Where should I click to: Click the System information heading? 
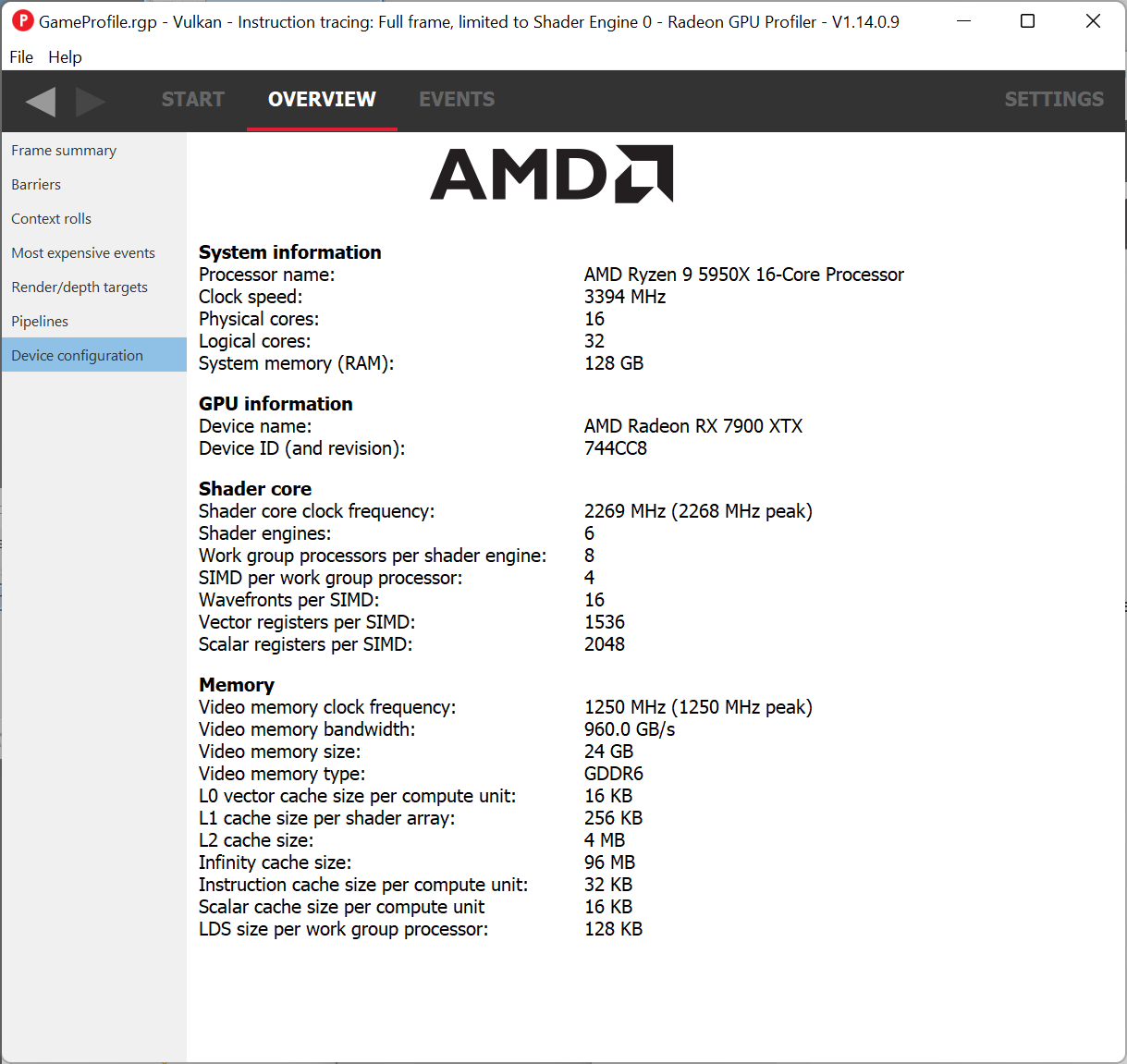tap(289, 252)
